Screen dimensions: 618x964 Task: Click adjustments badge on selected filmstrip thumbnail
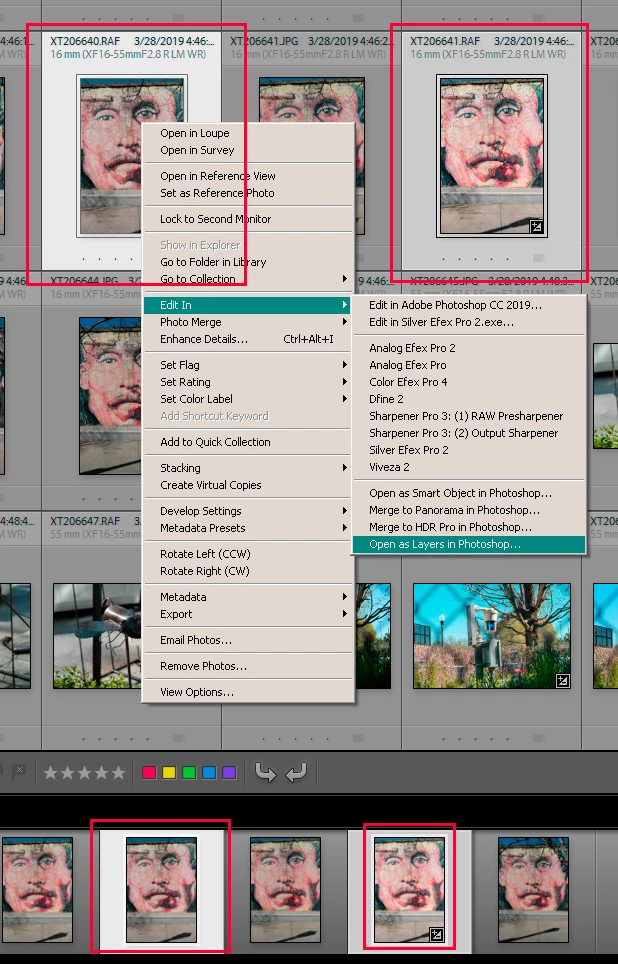point(436,935)
